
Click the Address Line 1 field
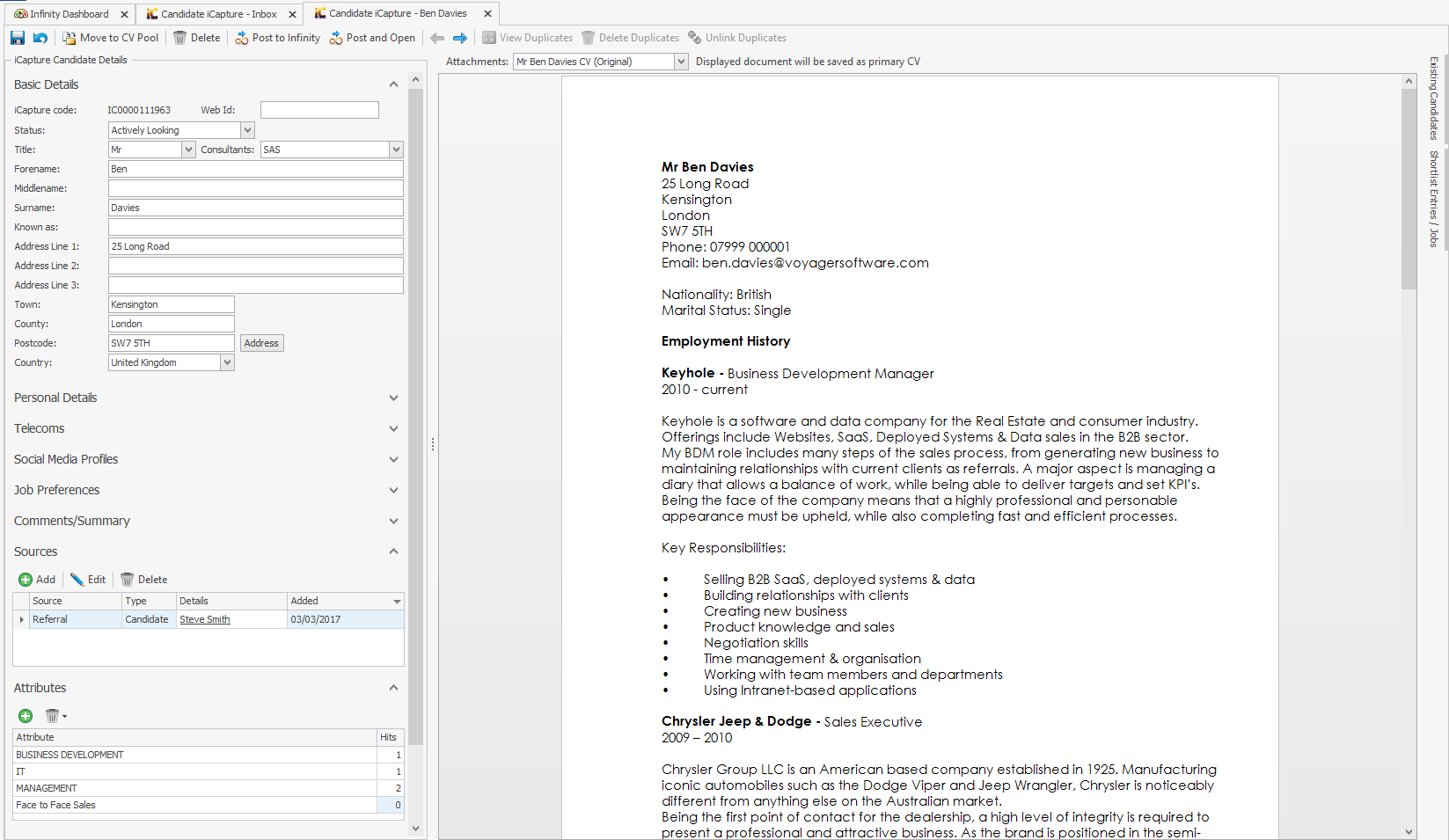(256, 246)
